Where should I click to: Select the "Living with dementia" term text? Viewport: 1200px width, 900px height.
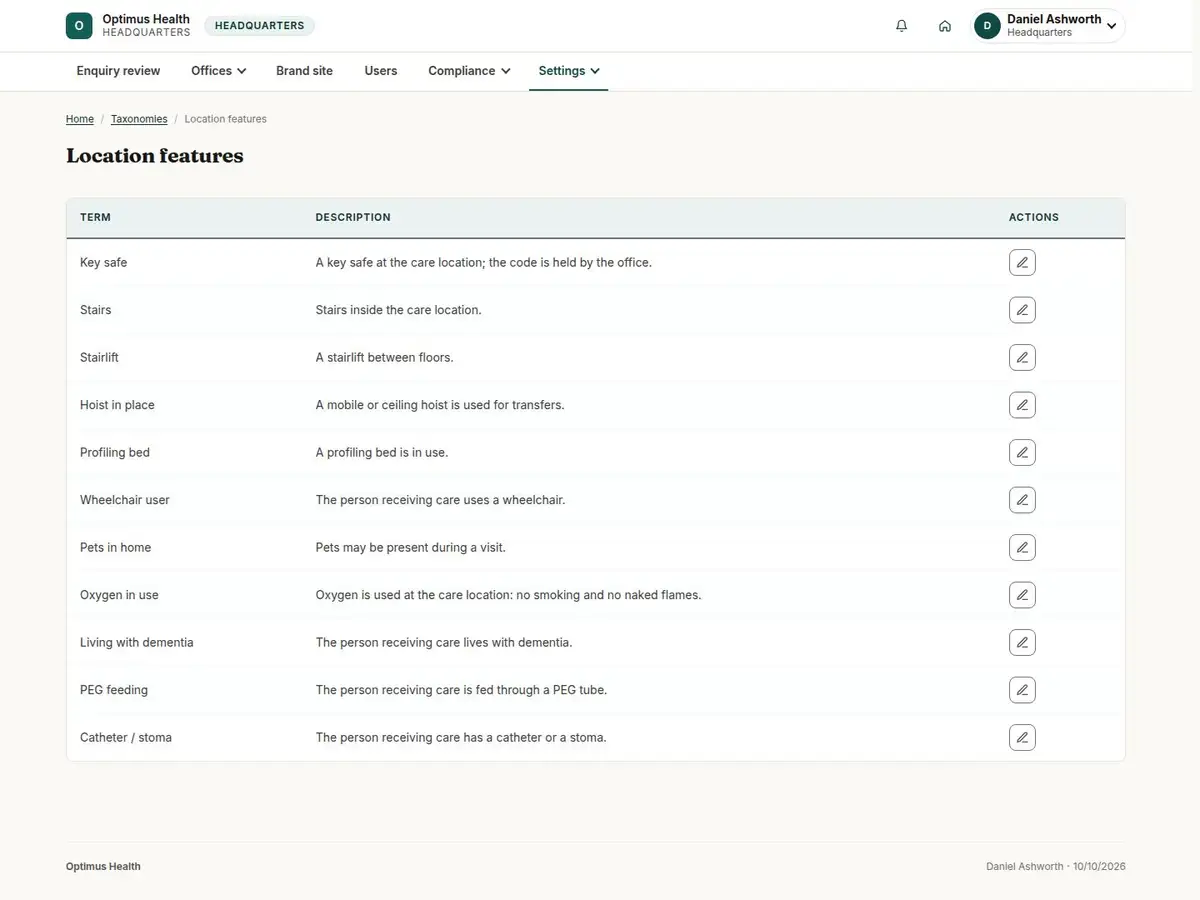[x=137, y=643]
